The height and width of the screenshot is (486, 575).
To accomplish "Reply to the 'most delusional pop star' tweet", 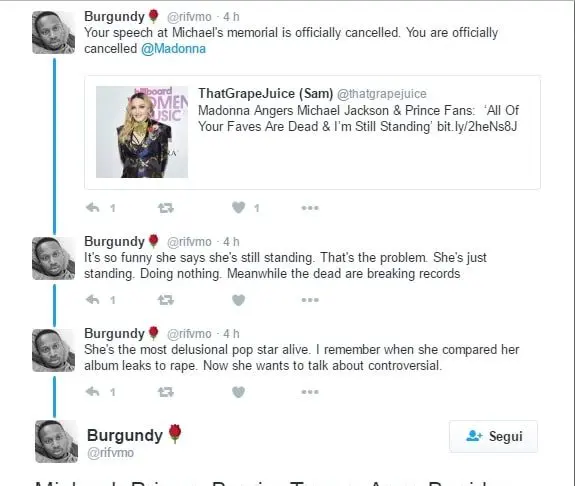I will 93,392.
